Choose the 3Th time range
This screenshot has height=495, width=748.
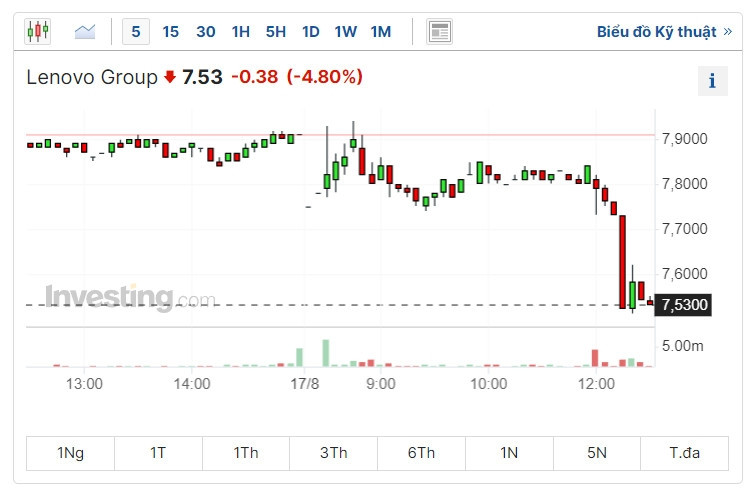point(333,453)
